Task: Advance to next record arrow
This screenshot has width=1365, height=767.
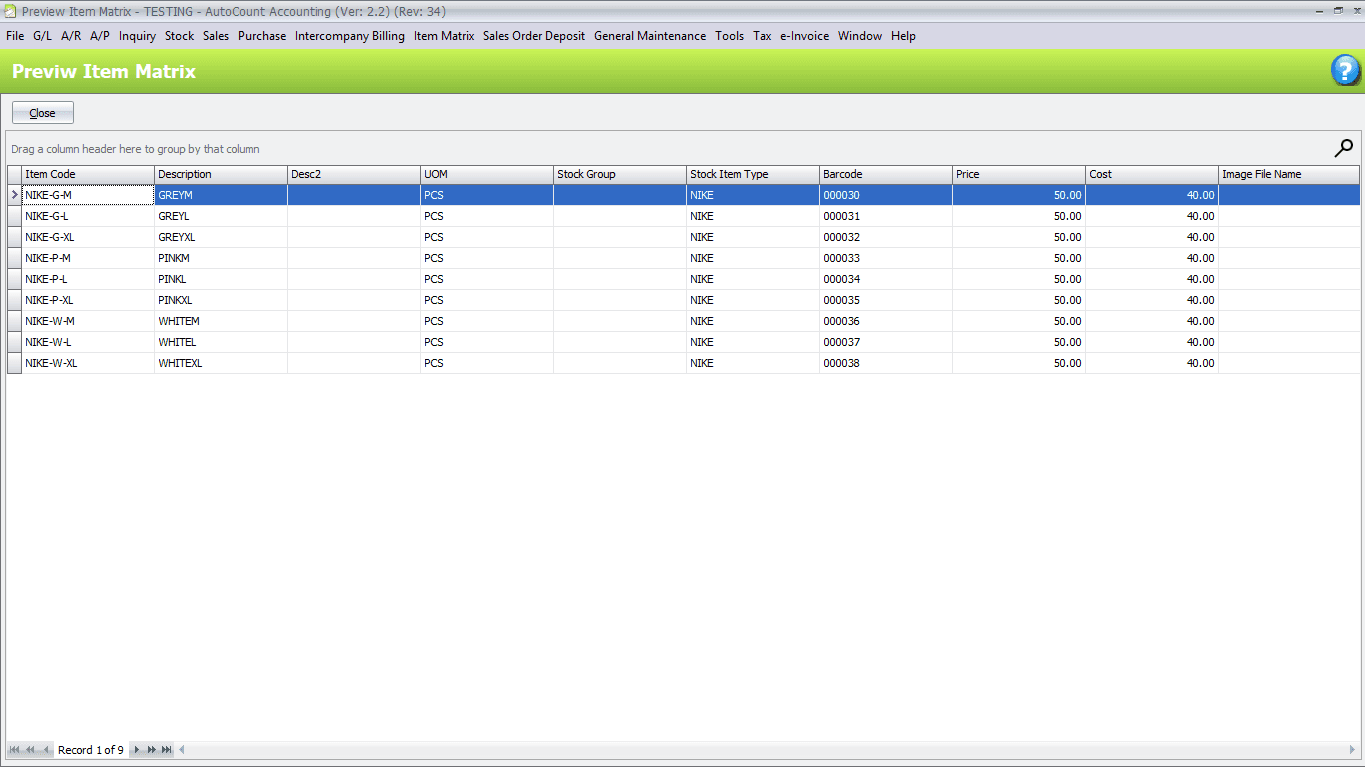Action: click(x=137, y=750)
